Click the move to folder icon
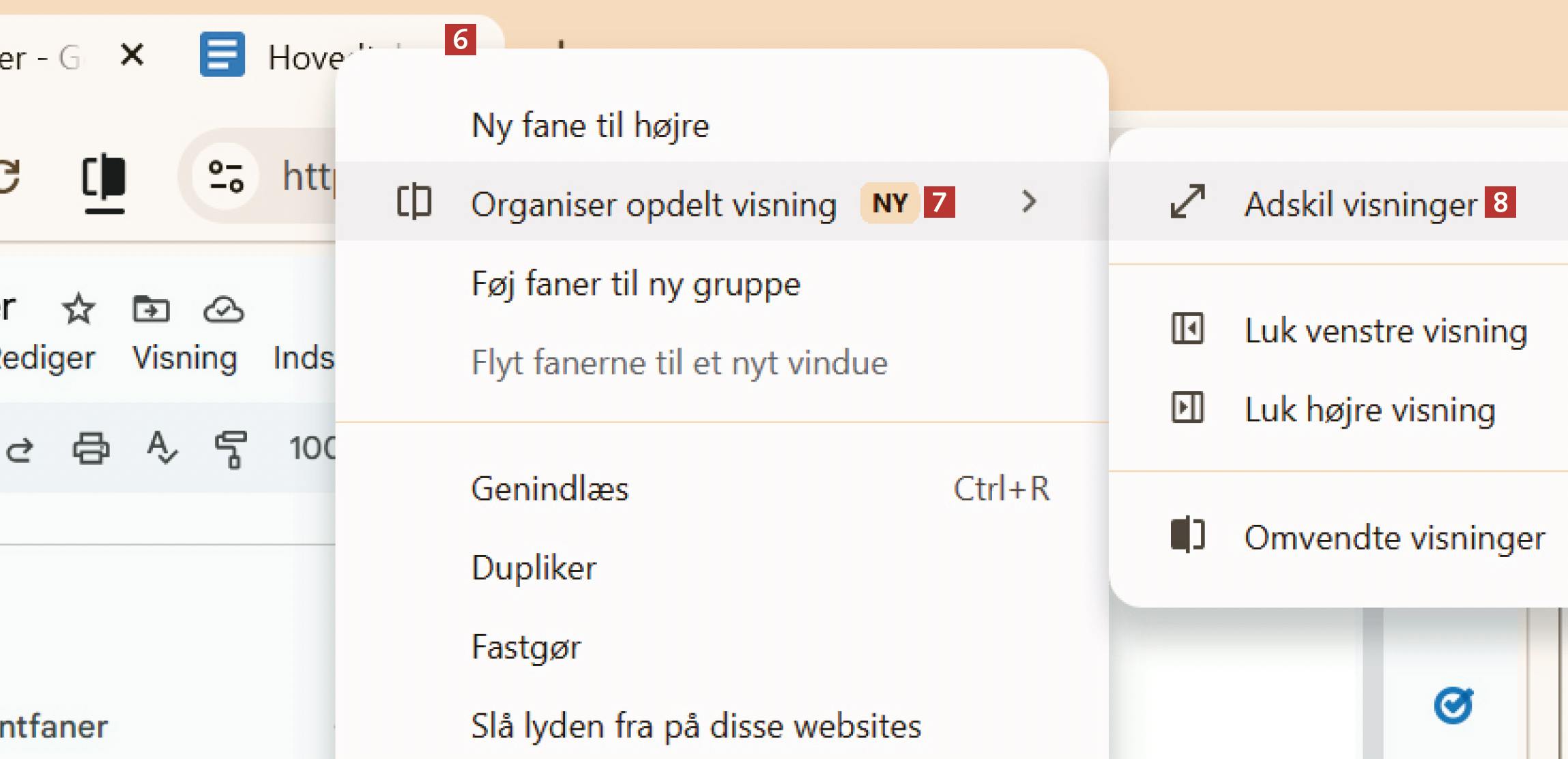Image resolution: width=1568 pixels, height=759 pixels. click(x=151, y=310)
